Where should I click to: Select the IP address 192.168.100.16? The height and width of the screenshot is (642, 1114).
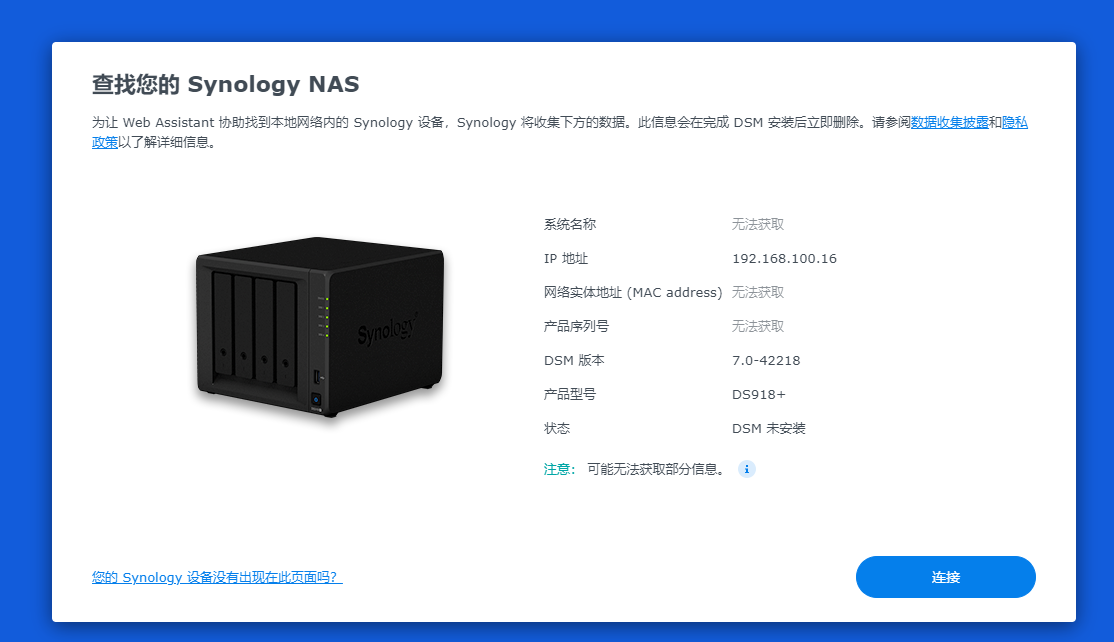click(784, 259)
